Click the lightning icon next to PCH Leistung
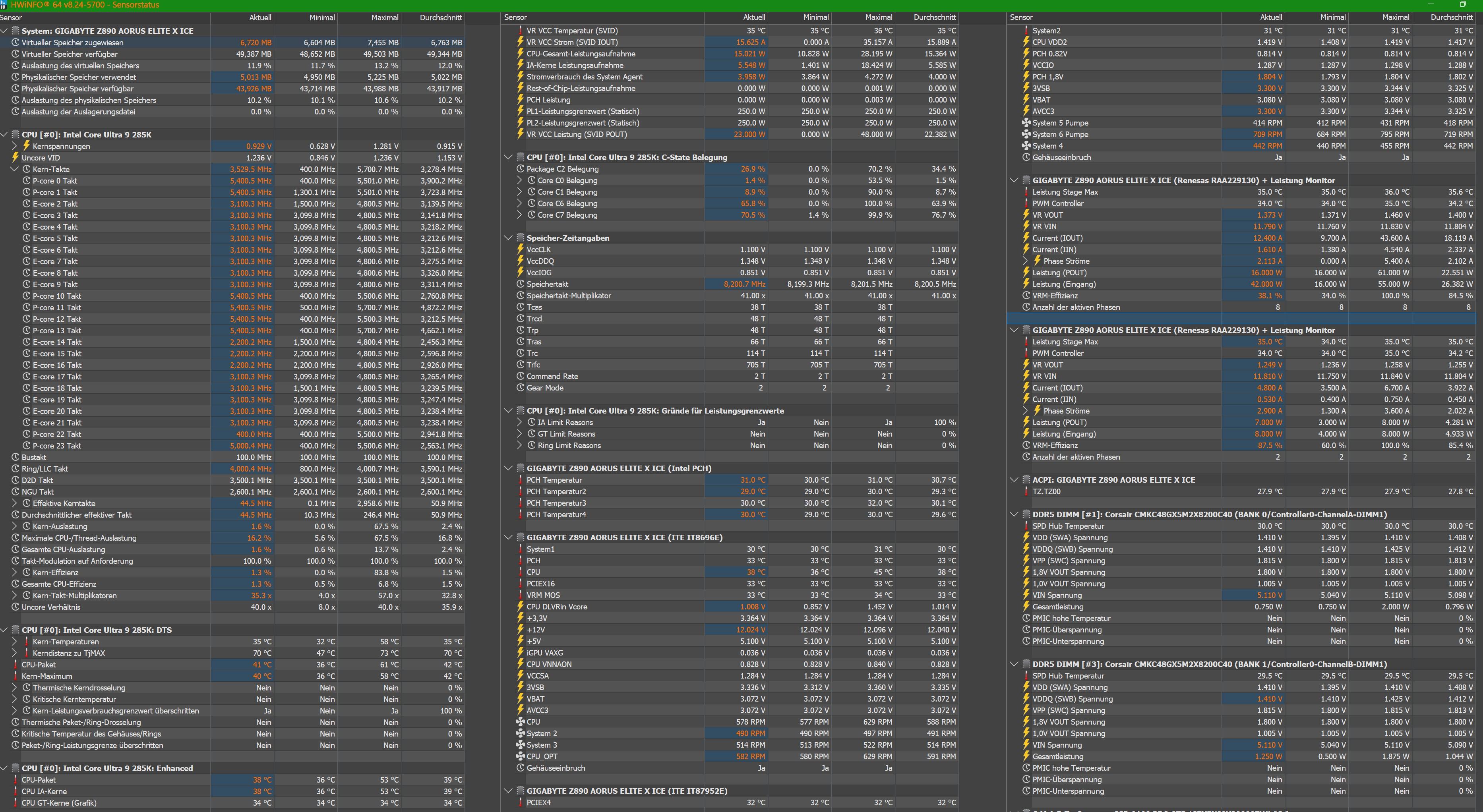This screenshot has height=812, width=1483. [521, 100]
